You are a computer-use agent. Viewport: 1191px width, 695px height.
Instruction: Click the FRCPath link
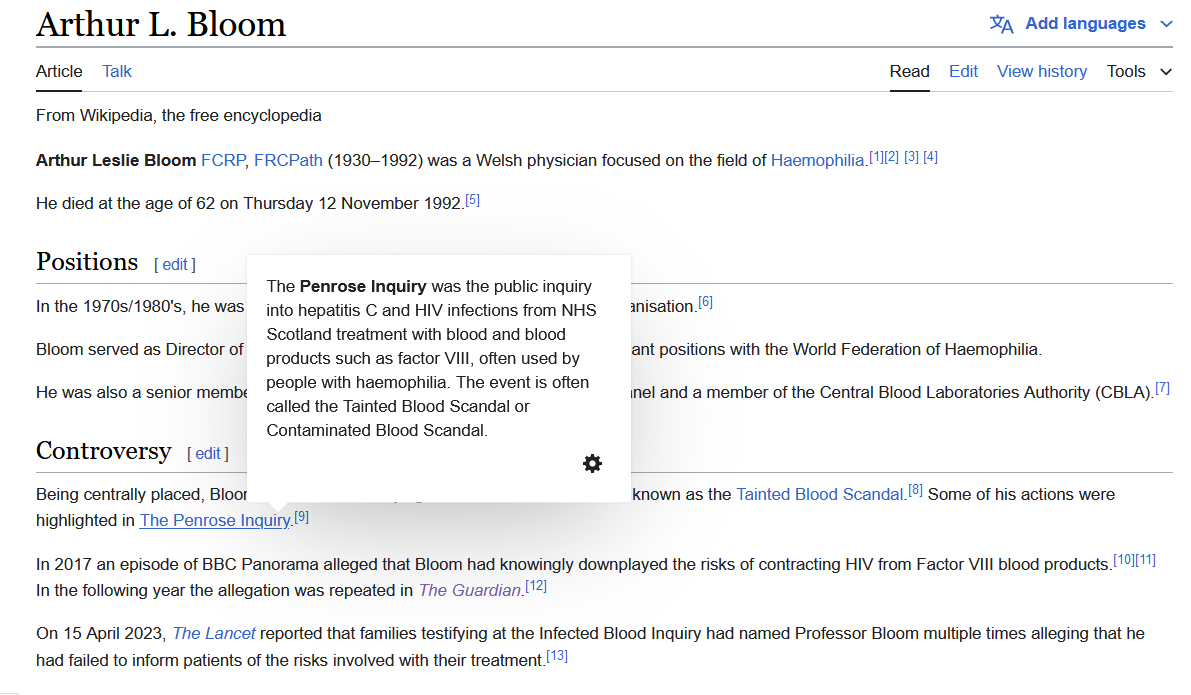[288, 159]
